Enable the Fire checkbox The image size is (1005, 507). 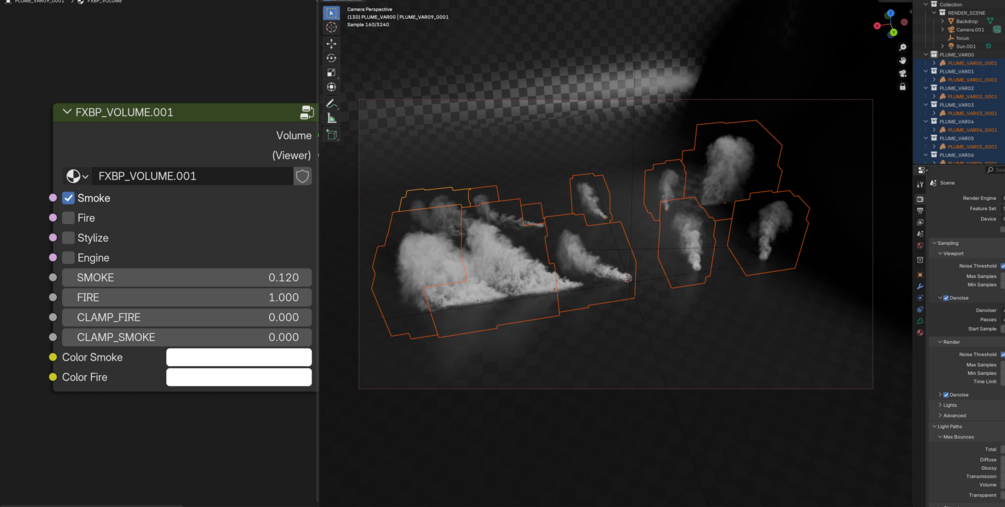click(x=69, y=218)
